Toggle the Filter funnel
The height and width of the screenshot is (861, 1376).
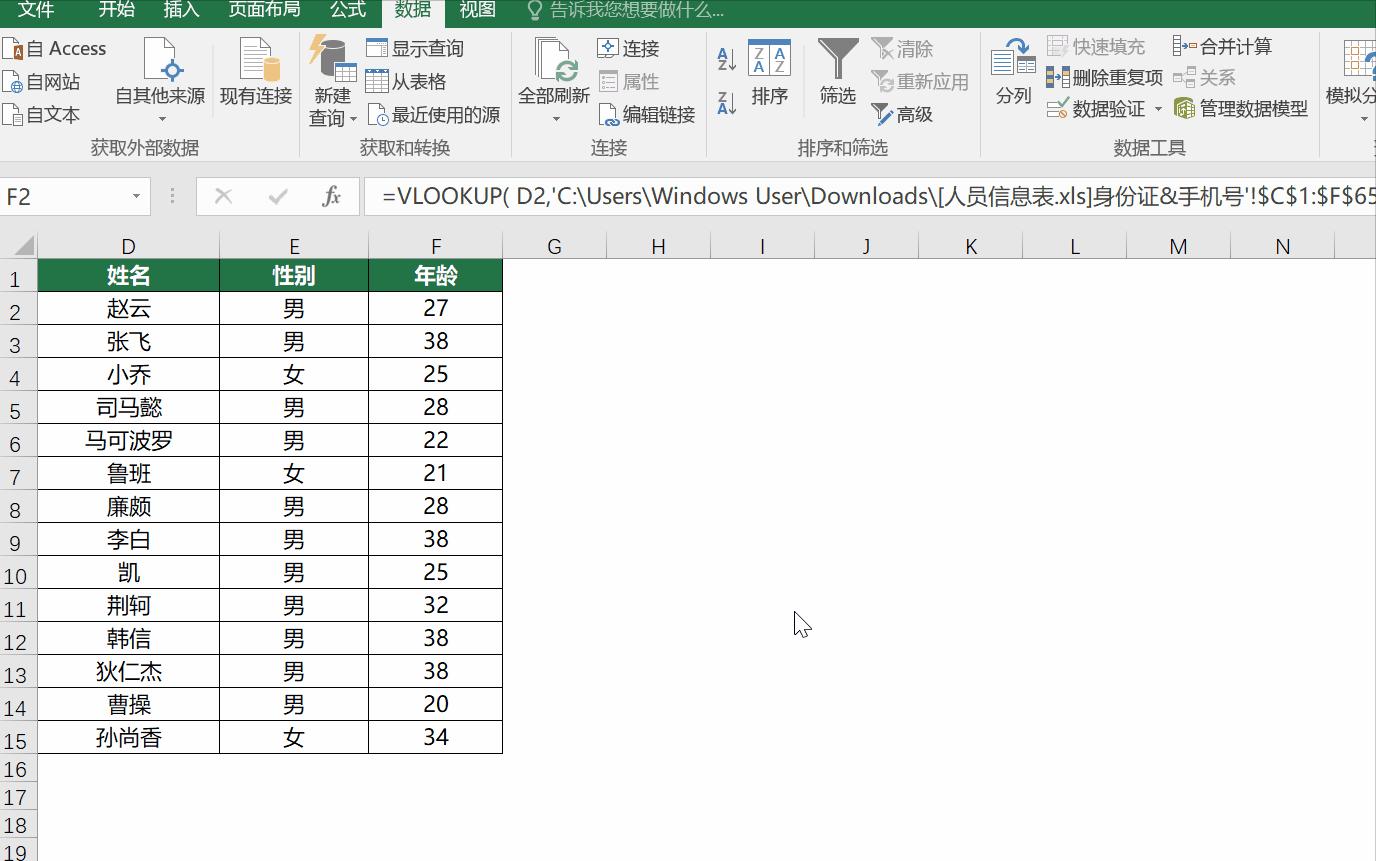click(838, 72)
